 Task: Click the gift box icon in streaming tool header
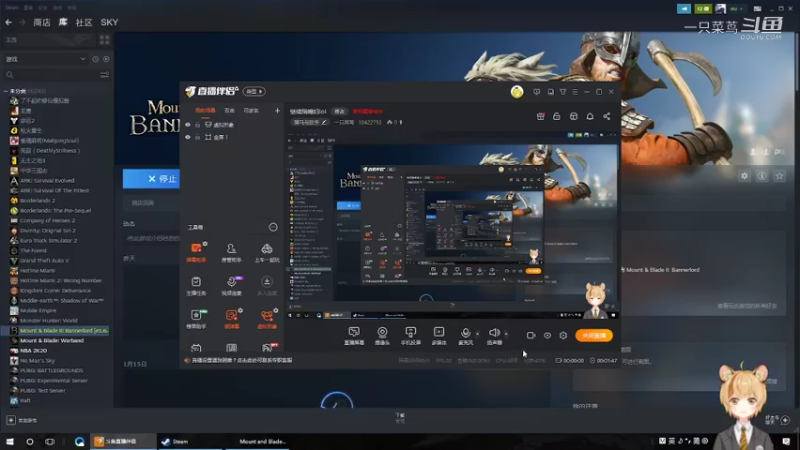[x=540, y=116]
